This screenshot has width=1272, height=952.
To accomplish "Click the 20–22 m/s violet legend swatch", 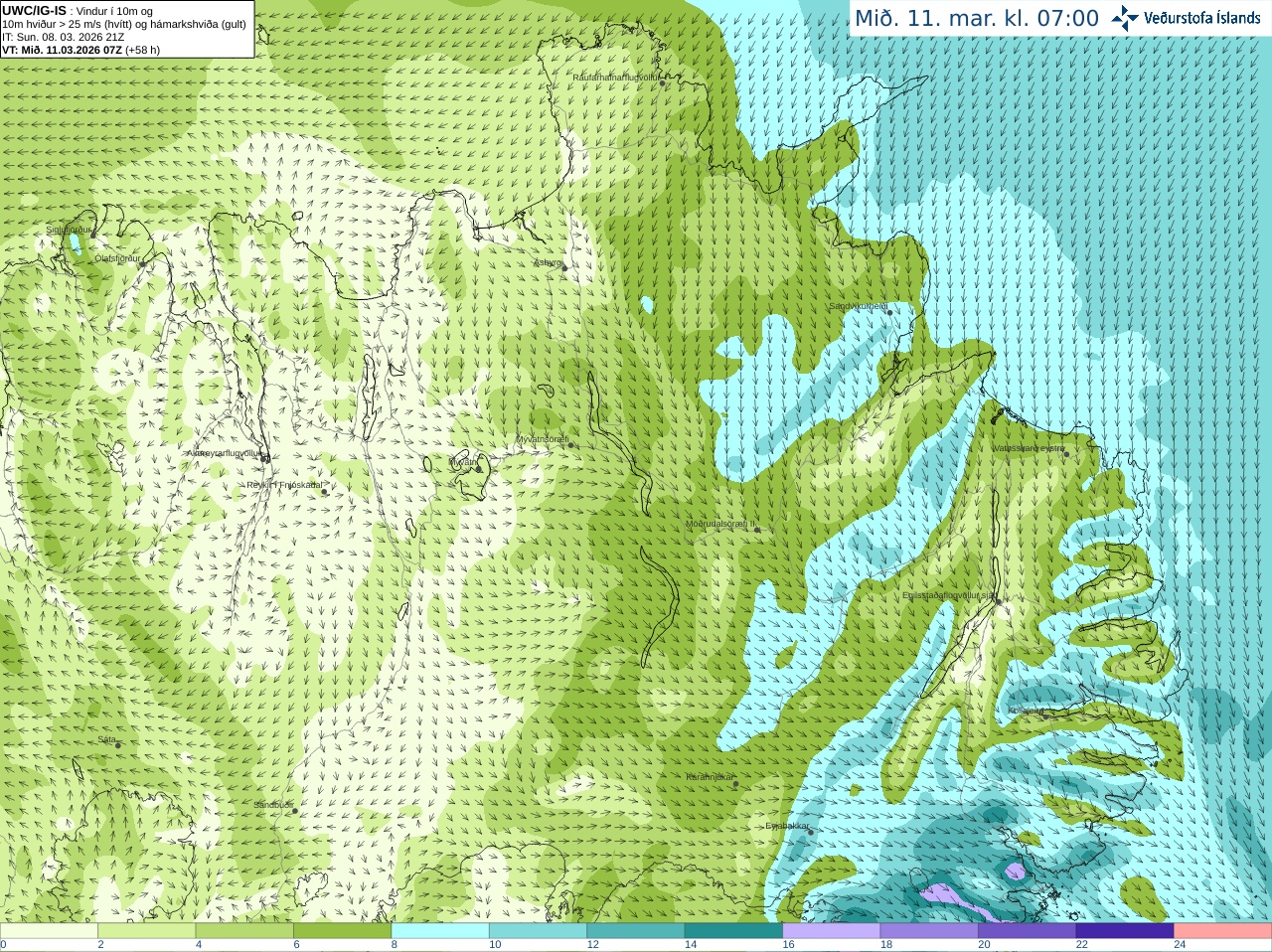I will coord(1028,931).
